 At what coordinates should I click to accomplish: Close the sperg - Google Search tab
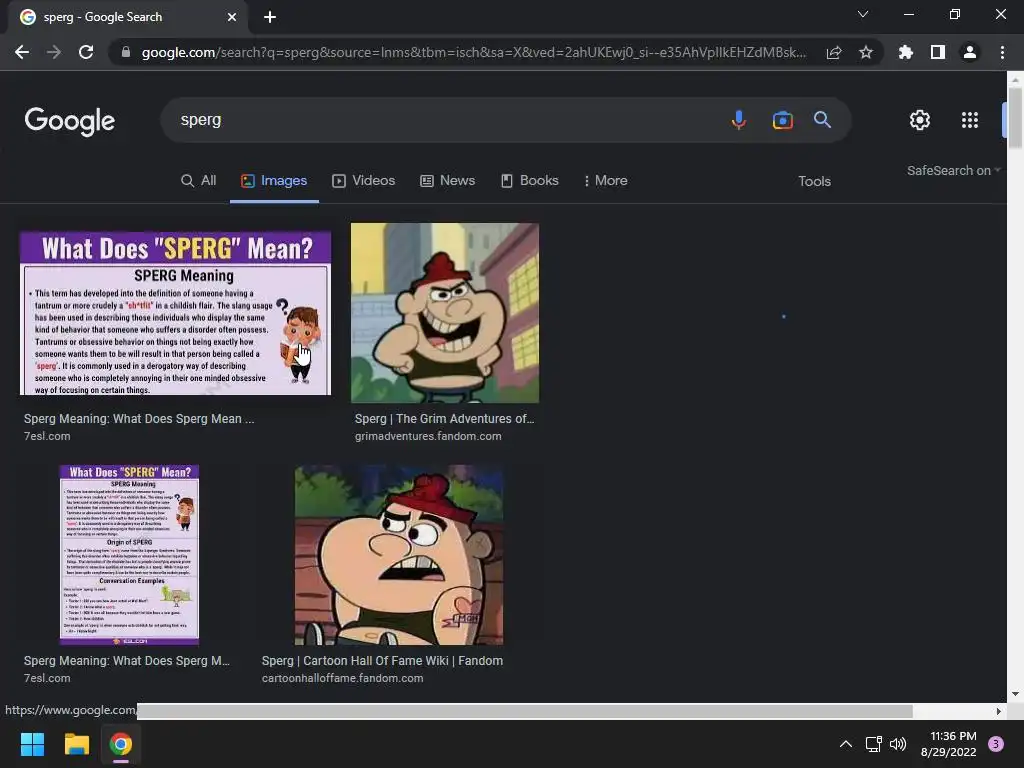(x=232, y=17)
